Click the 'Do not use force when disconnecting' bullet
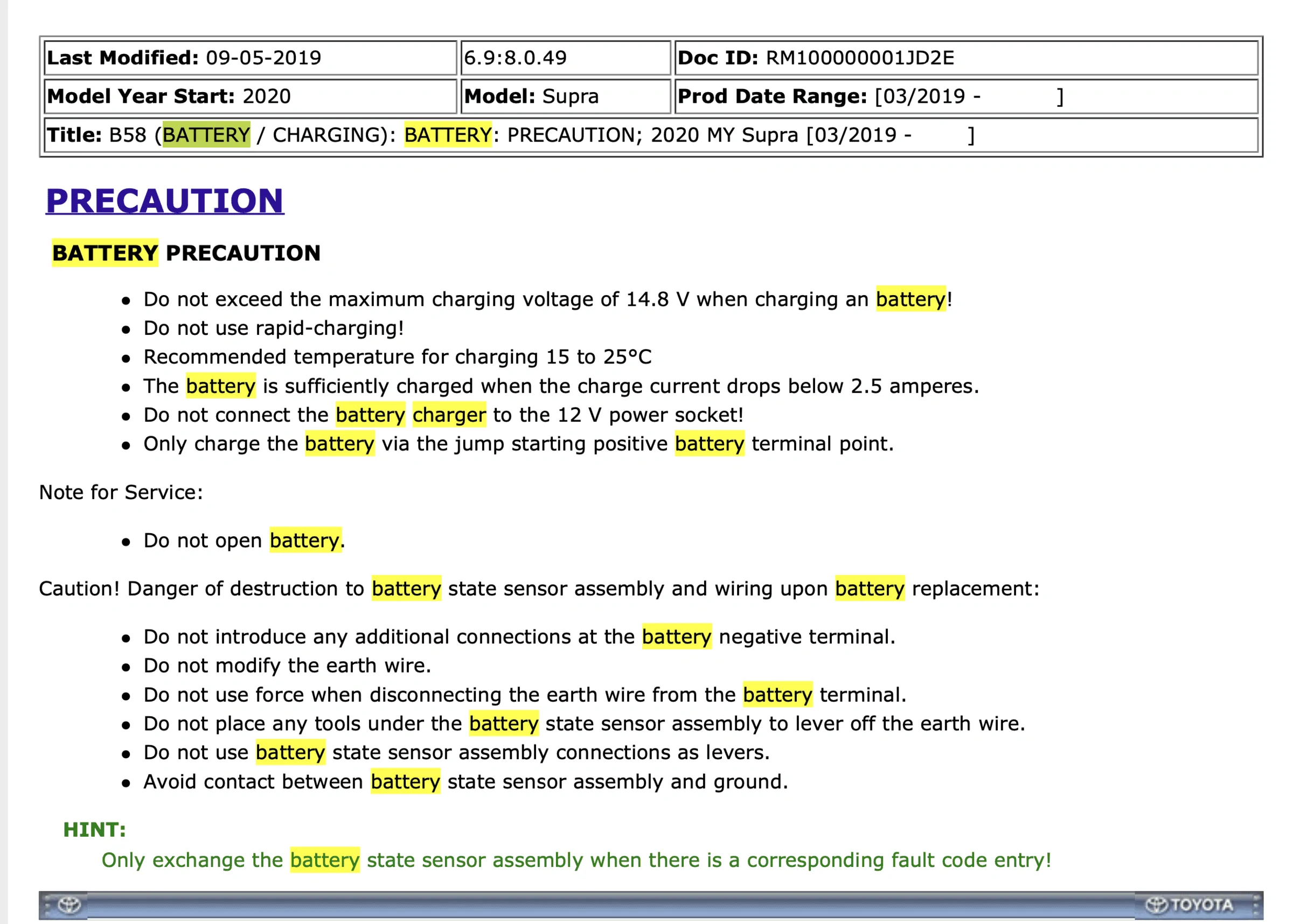This screenshot has width=1293, height=924. coord(525,695)
